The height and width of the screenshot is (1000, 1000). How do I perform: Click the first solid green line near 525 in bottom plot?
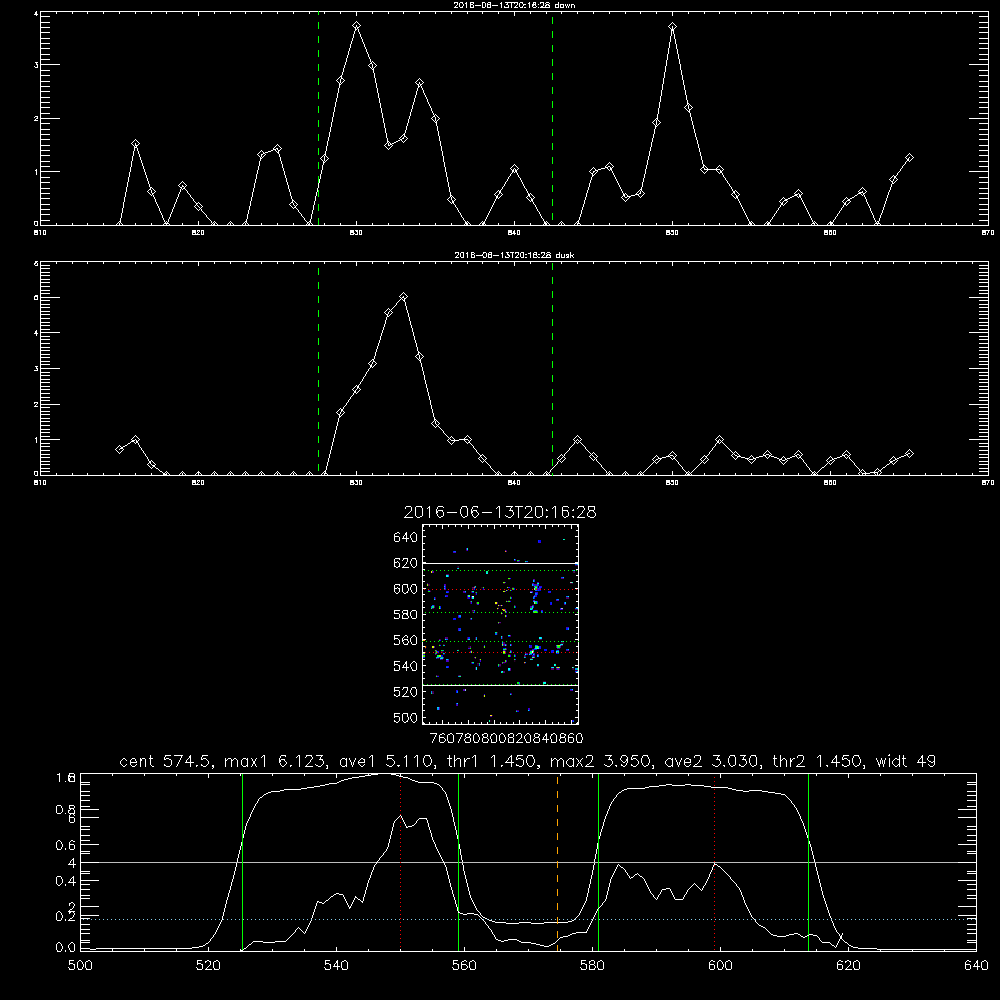tap(242, 862)
